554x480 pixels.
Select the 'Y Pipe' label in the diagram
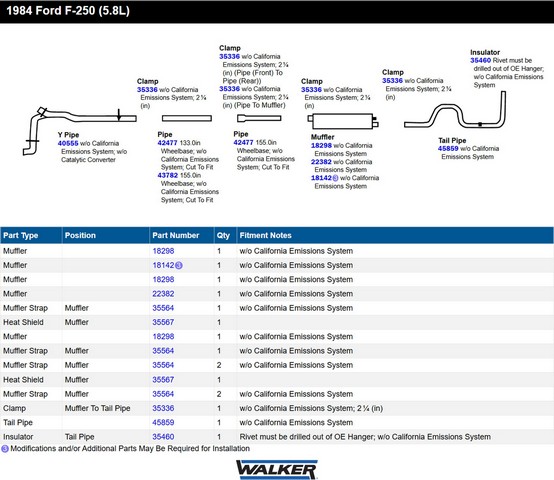point(68,135)
